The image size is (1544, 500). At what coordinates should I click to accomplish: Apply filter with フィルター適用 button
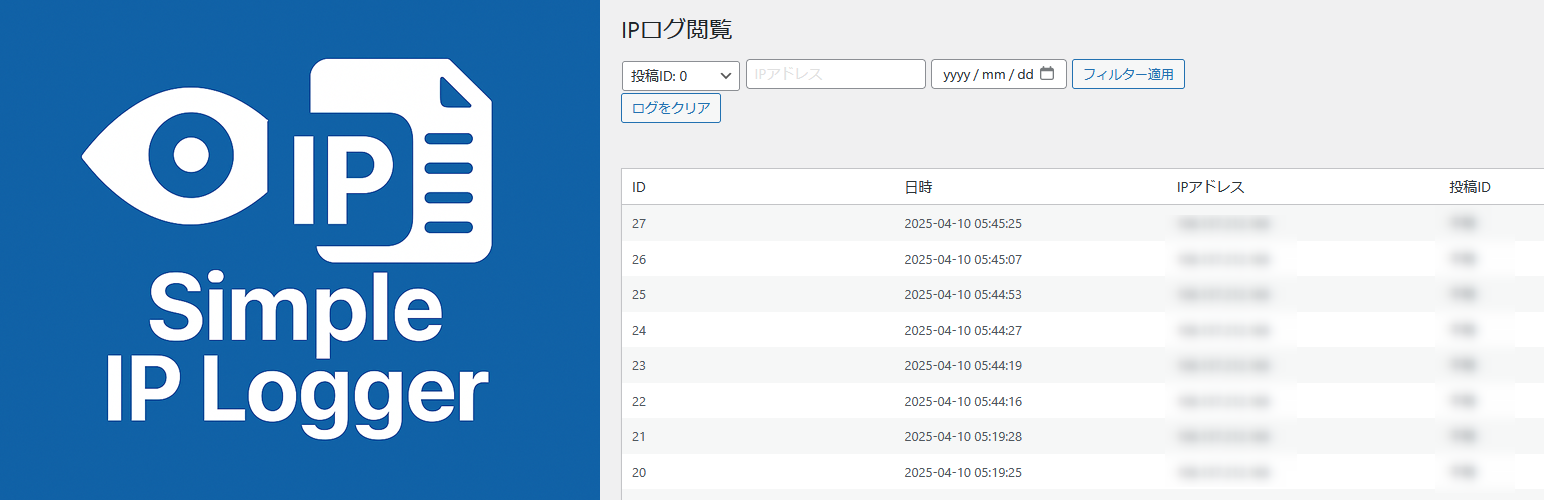tap(1128, 74)
